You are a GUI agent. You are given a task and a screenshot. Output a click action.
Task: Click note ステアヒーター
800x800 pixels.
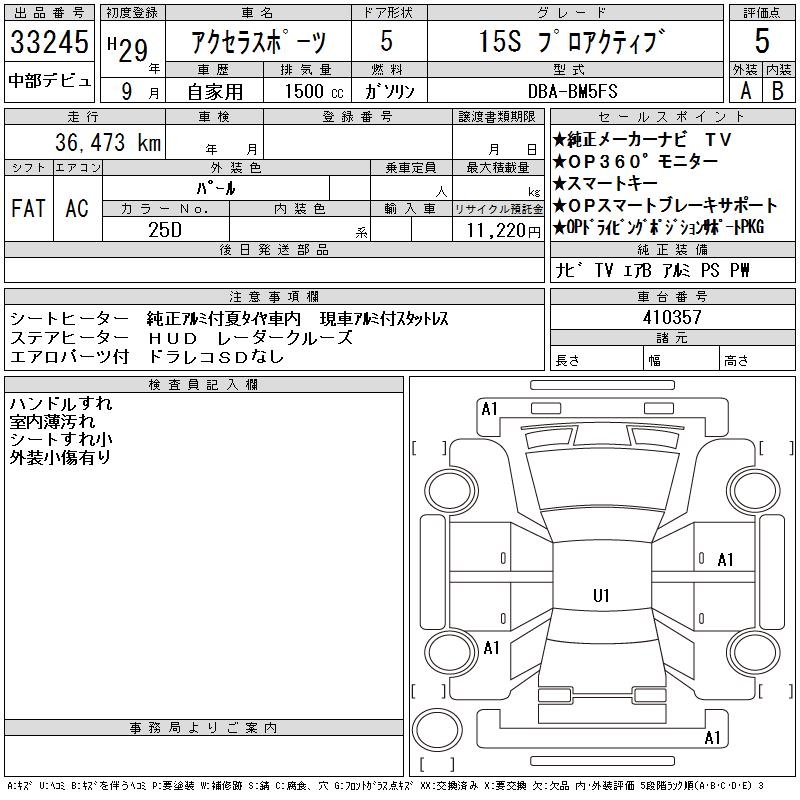pyautogui.click(x=69, y=338)
